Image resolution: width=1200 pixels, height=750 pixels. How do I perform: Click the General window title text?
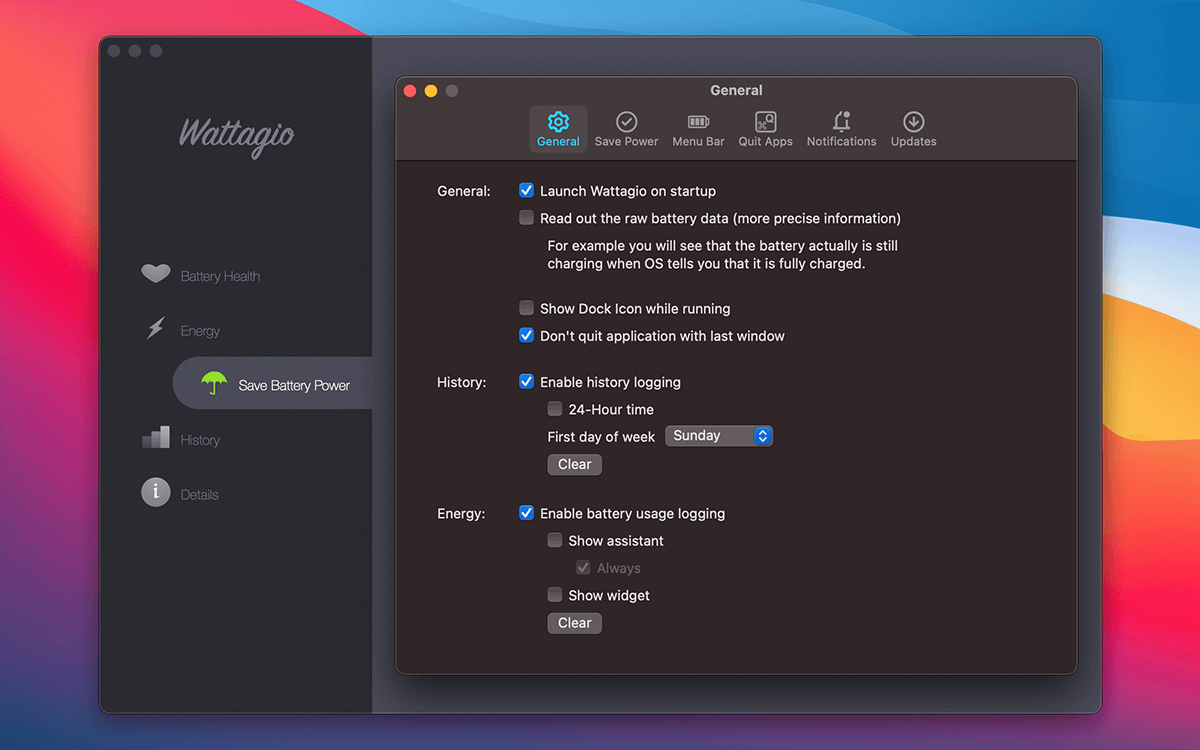736,90
